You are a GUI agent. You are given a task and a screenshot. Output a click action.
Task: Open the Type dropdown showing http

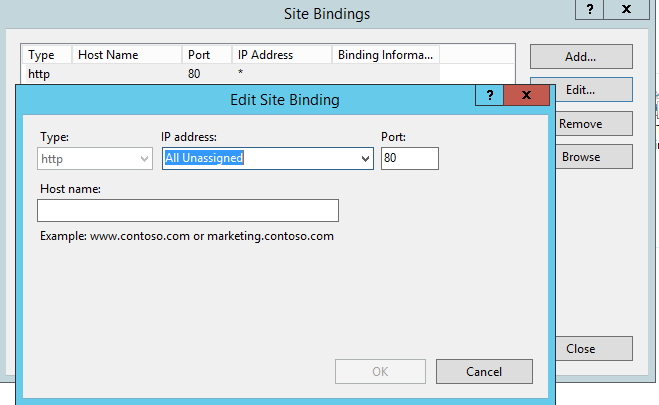point(95,158)
